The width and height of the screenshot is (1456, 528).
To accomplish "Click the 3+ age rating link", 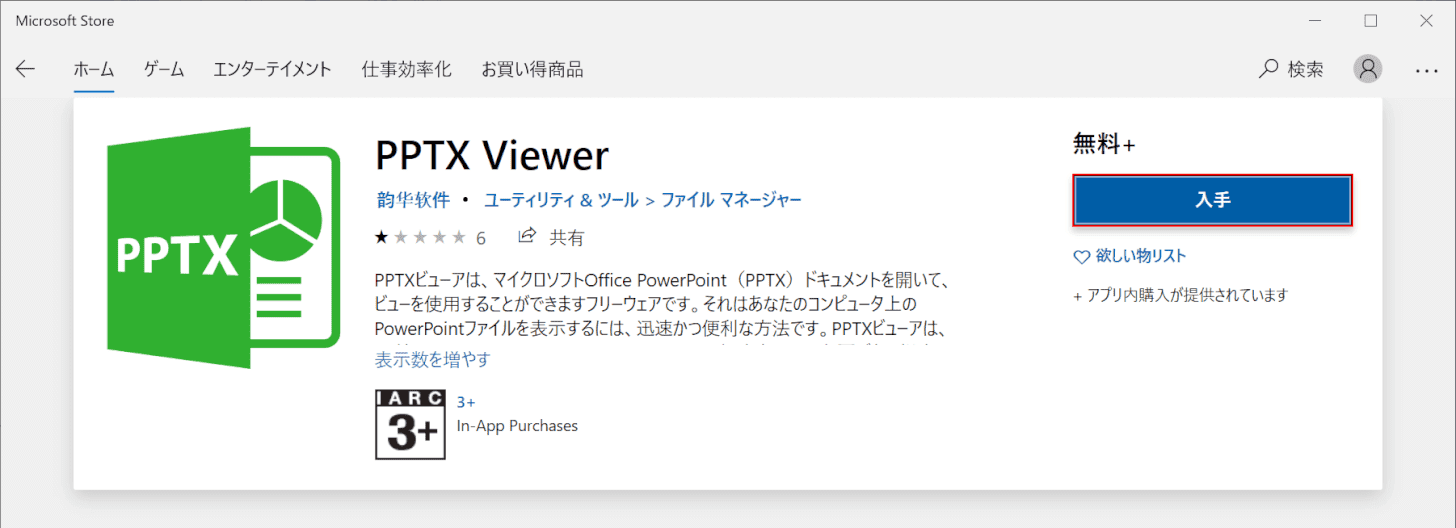I will (466, 402).
